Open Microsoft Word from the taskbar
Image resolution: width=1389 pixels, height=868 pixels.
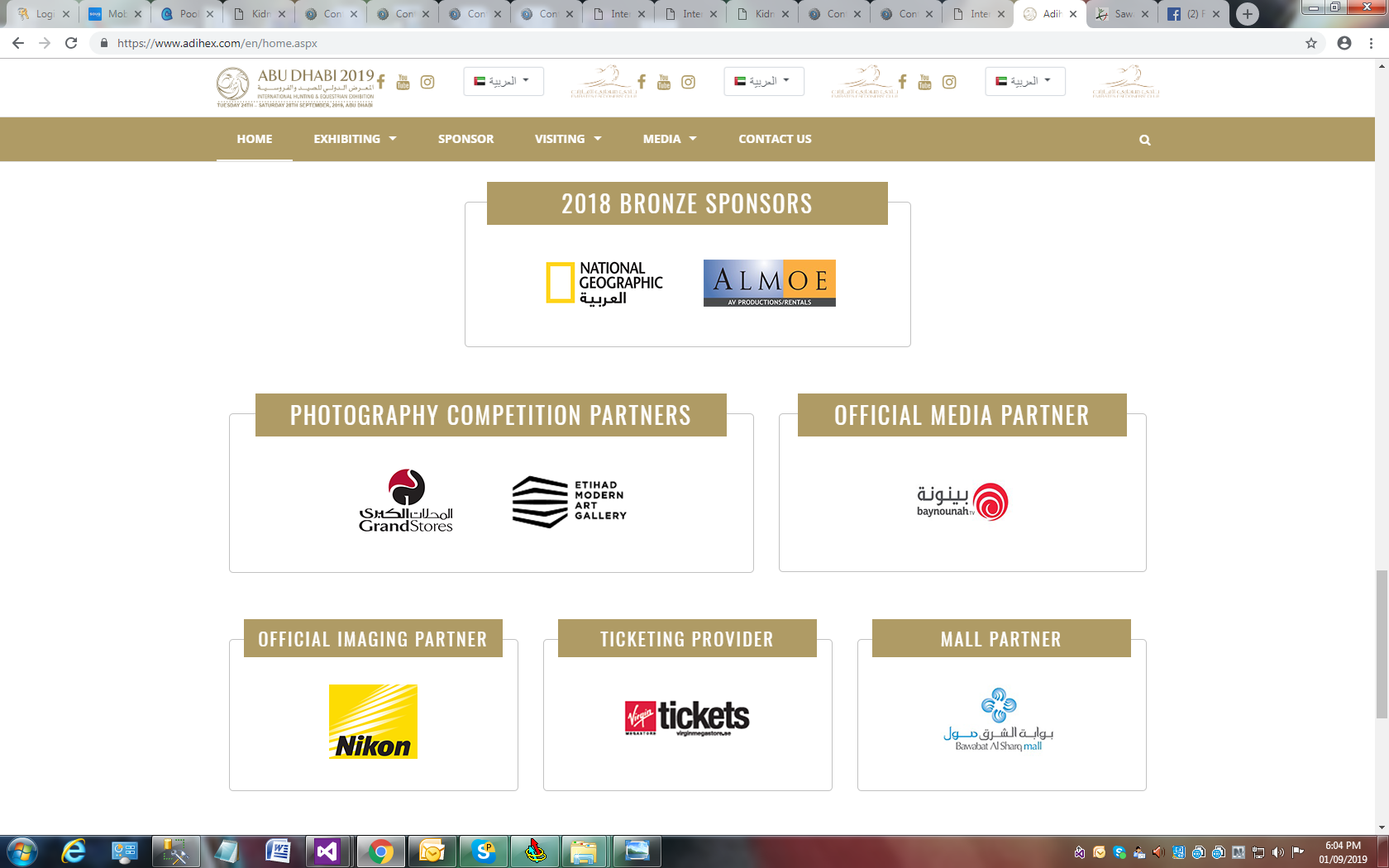[278, 851]
